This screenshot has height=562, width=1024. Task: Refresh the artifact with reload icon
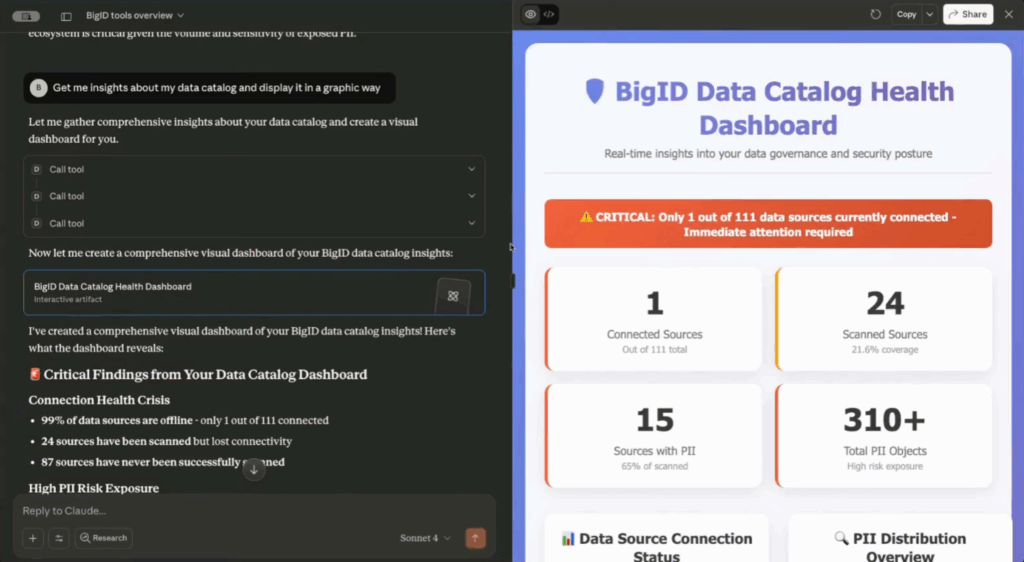coord(876,14)
